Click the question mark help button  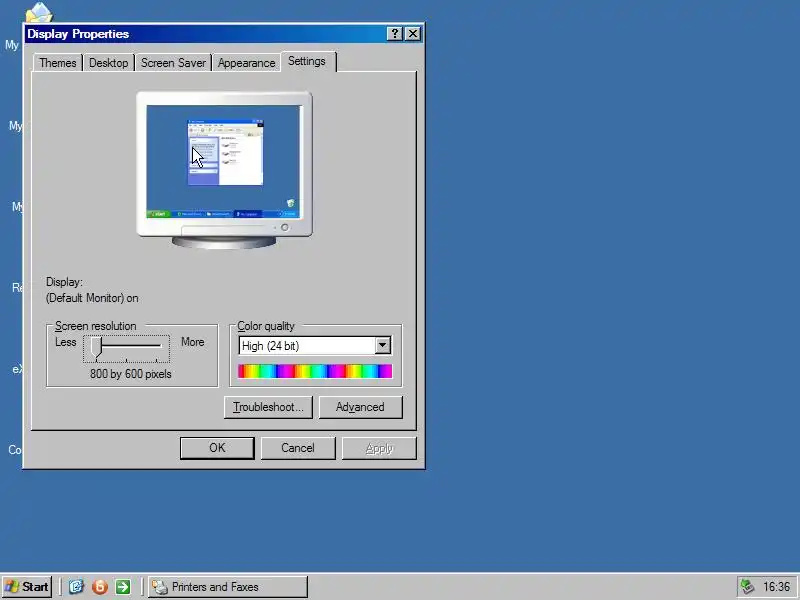394,34
